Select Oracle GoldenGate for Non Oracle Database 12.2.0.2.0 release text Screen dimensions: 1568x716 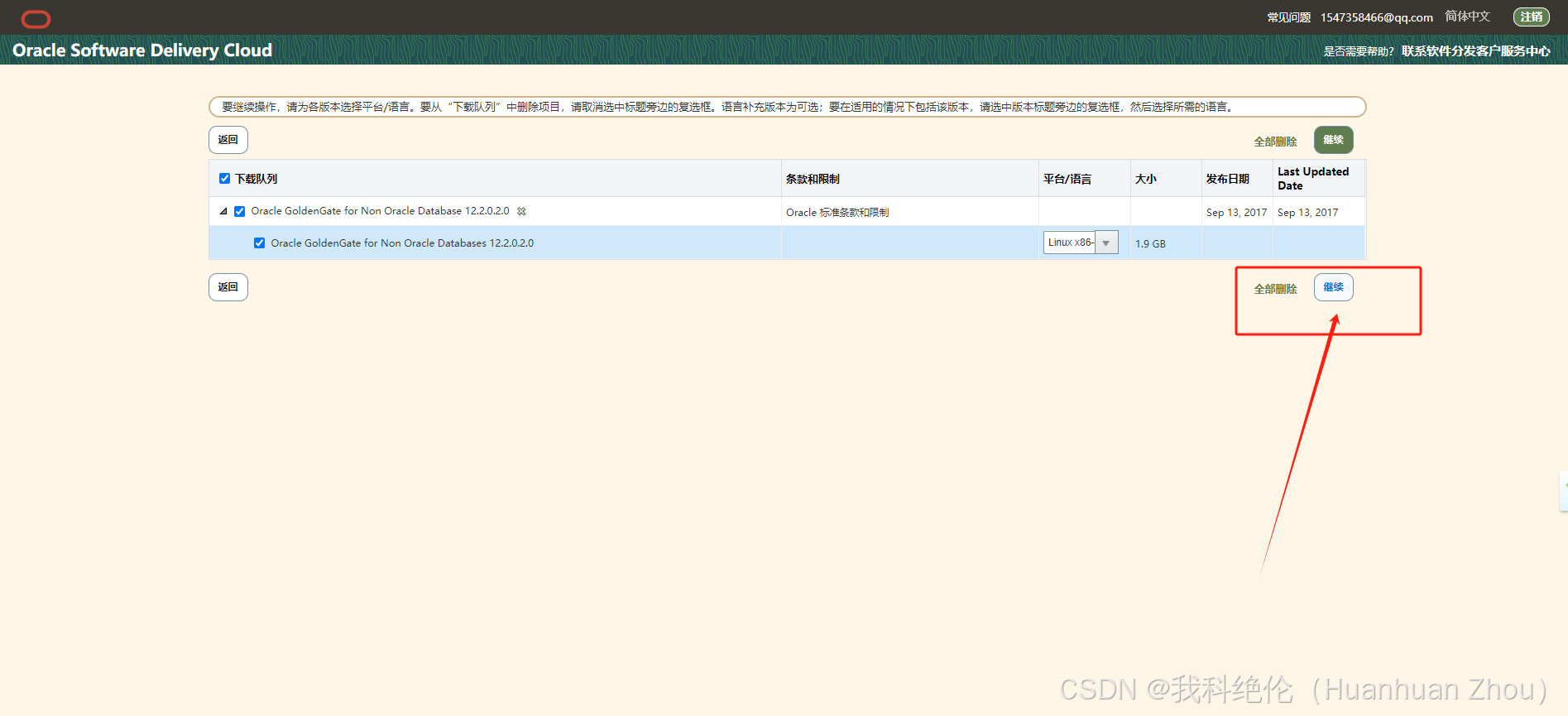click(x=380, y=211)
